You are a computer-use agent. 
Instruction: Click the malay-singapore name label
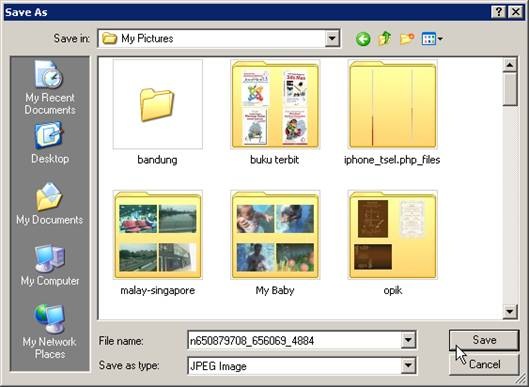[x=158, y=291]
